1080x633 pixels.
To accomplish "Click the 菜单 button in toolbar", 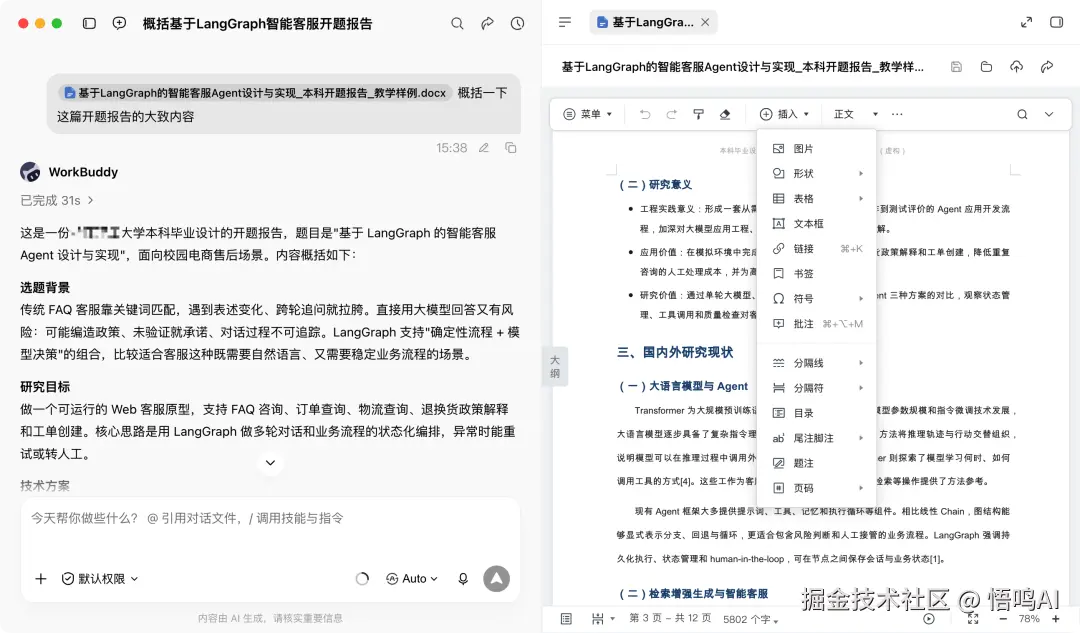I will [588, 114].
